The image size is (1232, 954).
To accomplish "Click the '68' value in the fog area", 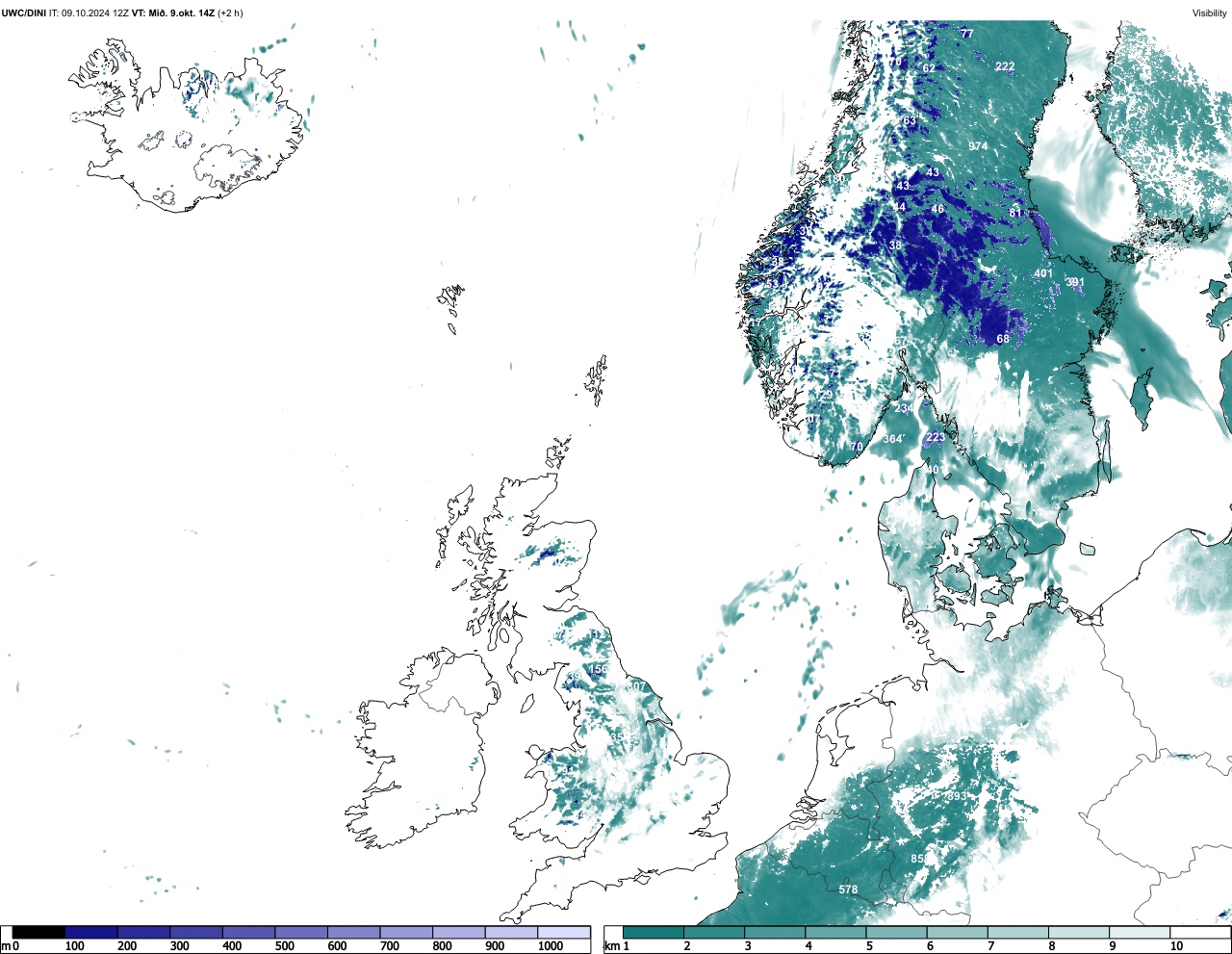I will click(1003, 339).
